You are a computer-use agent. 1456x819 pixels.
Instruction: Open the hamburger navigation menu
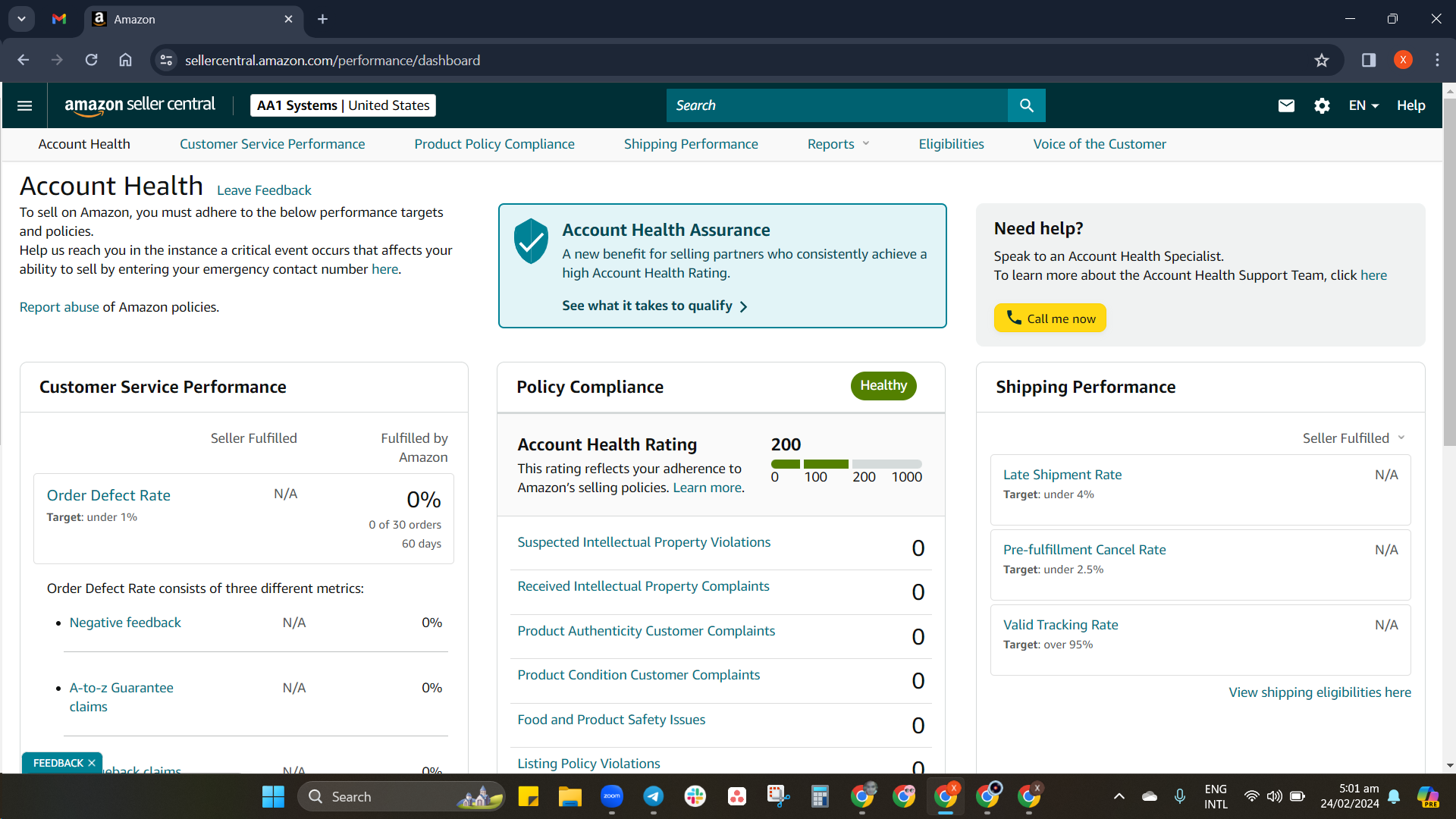(x=24, y=105)
